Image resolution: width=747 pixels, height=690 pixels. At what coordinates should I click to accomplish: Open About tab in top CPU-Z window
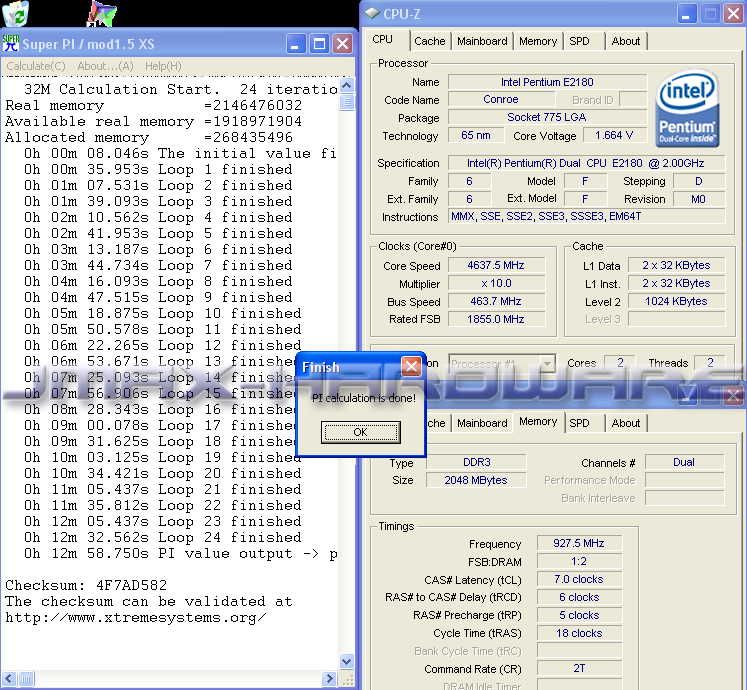pos(626,41)
